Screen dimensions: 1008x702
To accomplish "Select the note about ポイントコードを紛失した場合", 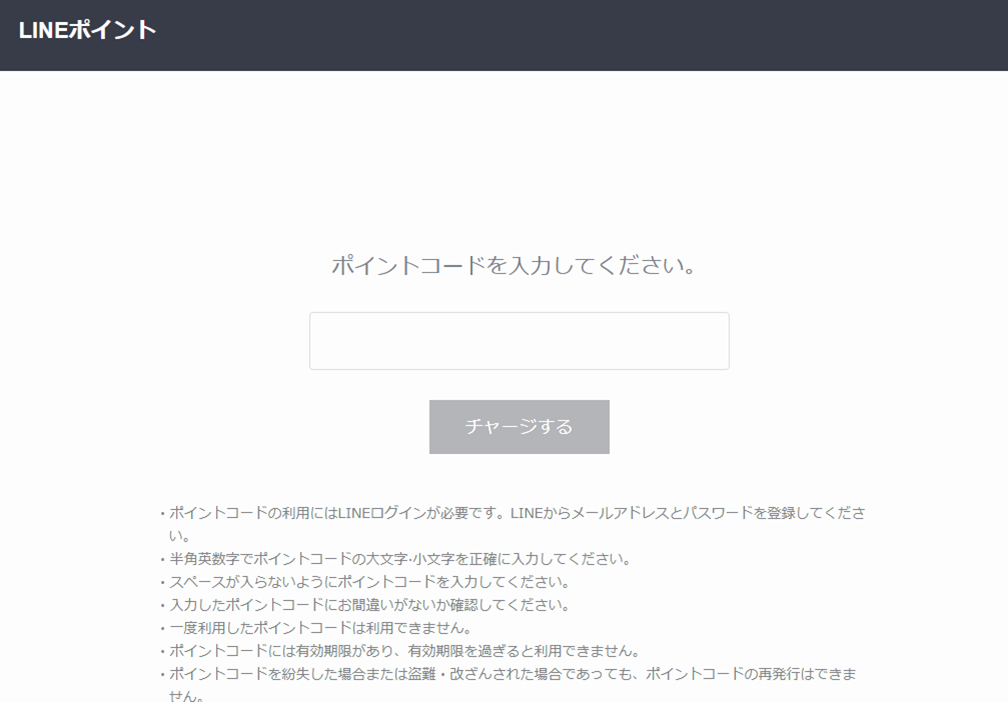I will [508, 684].
